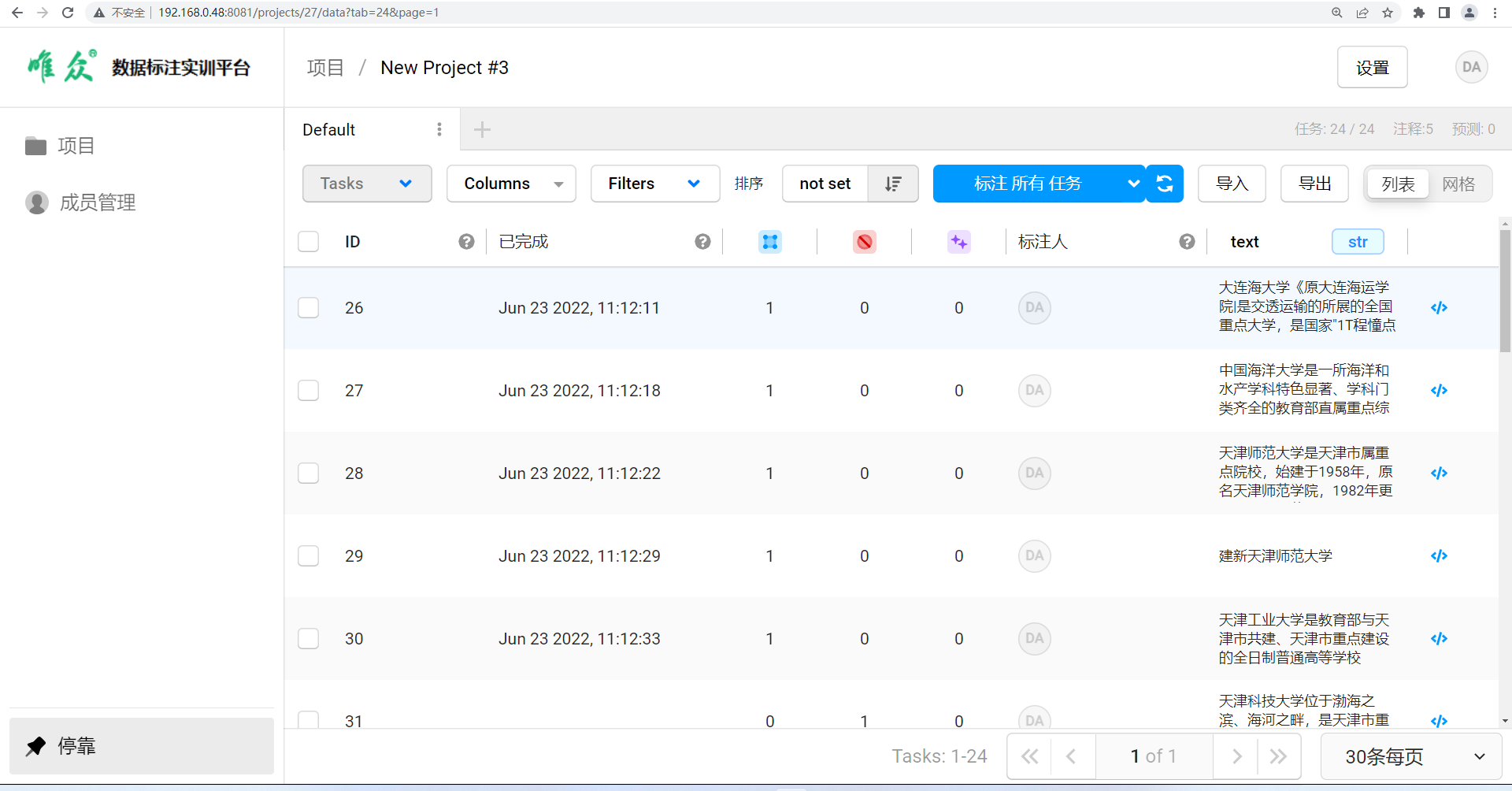
Task: Click the 导出 export button
Action: (1314, 184)
